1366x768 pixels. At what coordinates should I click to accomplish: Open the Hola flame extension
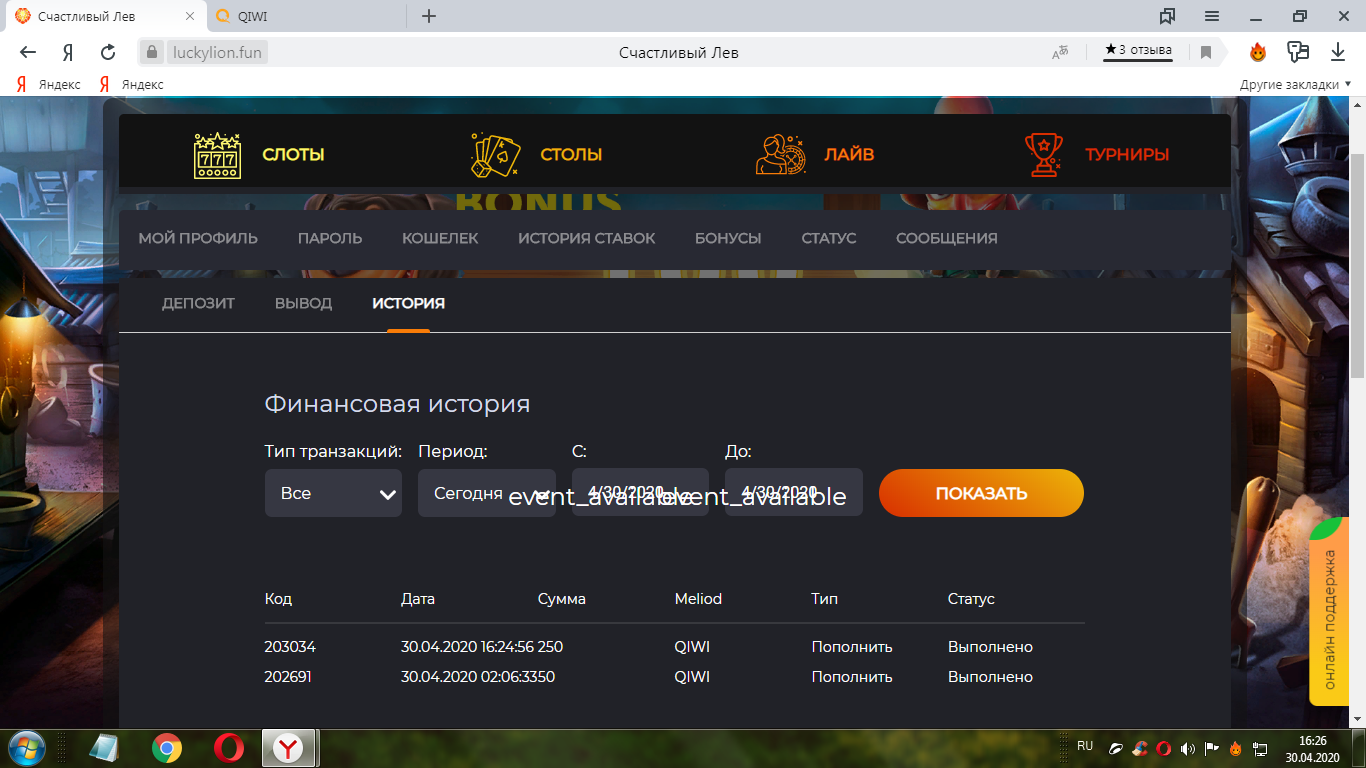pos(1258,52)
